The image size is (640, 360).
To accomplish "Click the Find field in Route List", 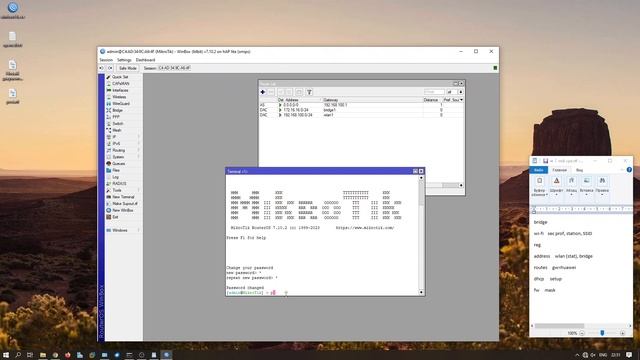I will [x=433, y=92].
